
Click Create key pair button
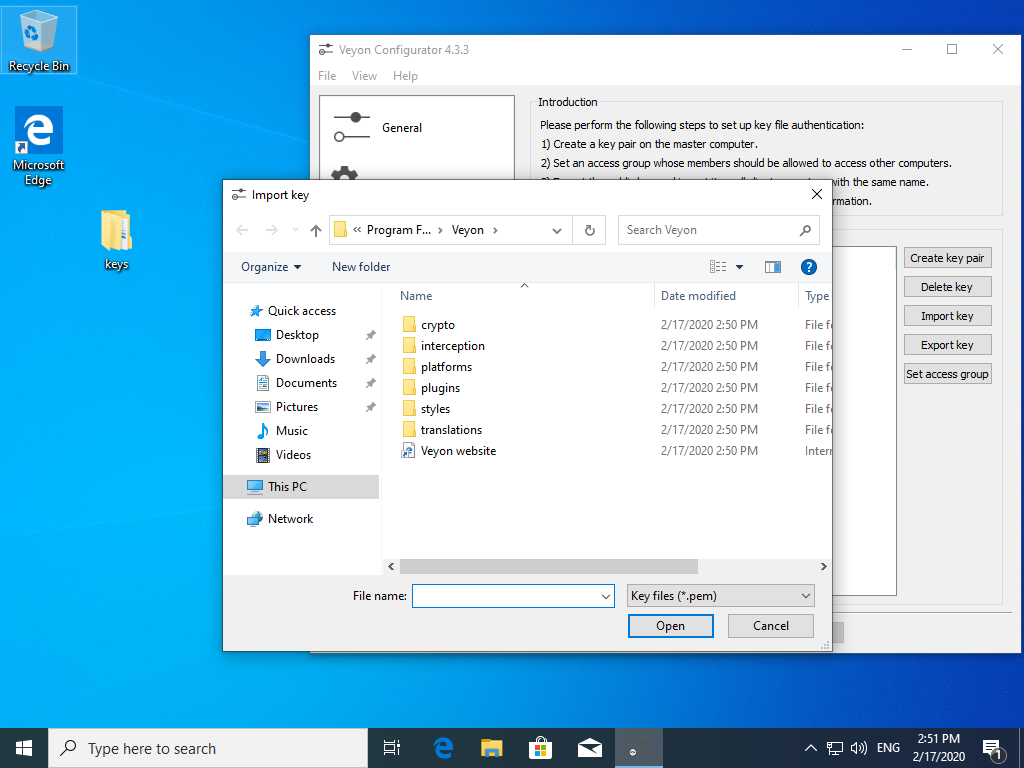click(947, 258)
